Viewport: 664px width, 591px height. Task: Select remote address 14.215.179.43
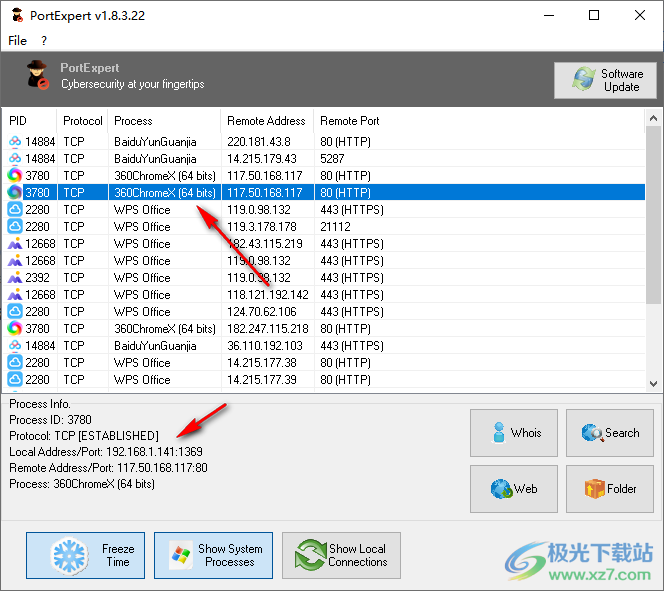(x=262, y=158)
